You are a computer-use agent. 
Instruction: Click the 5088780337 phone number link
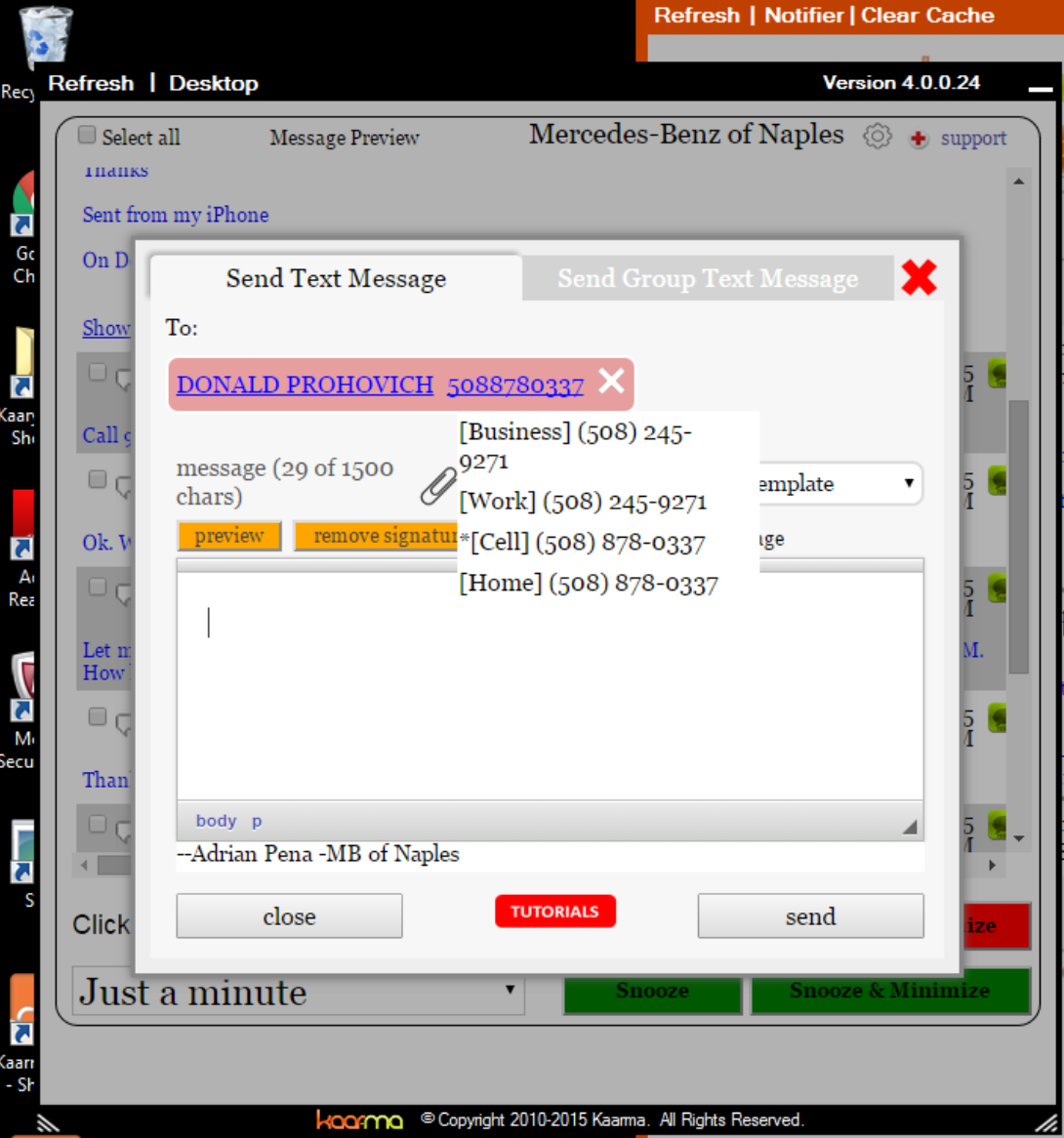click(x=515, y=385)
